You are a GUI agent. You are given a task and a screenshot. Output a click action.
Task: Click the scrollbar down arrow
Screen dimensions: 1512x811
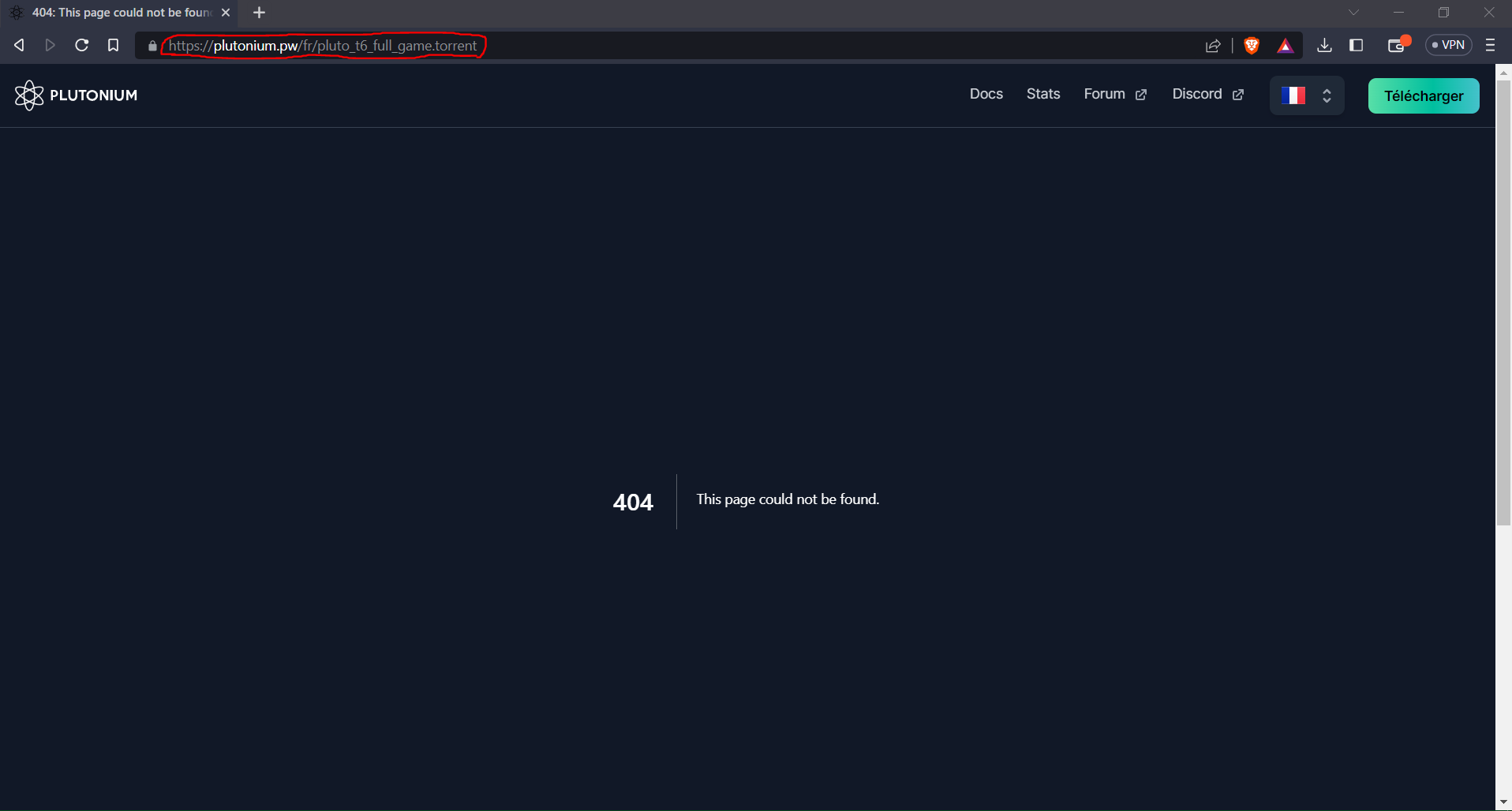coord(1503,802)
